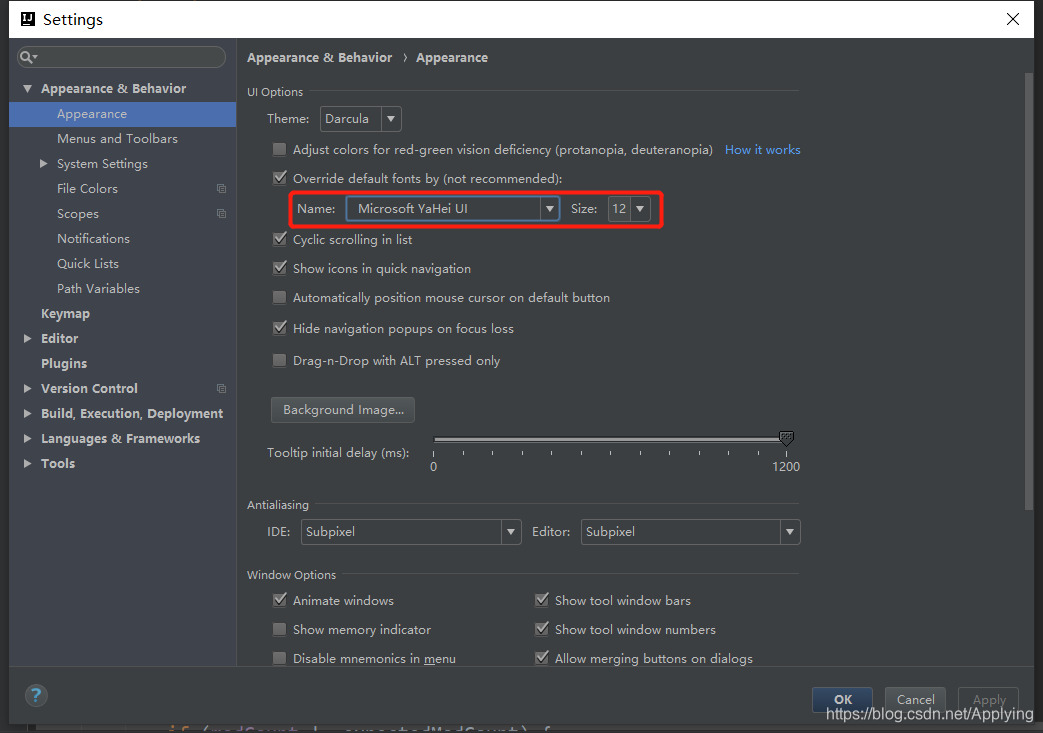Expand the System Settings node
Viewport: 1043px width, 733px height.
[x=43, y=164]
